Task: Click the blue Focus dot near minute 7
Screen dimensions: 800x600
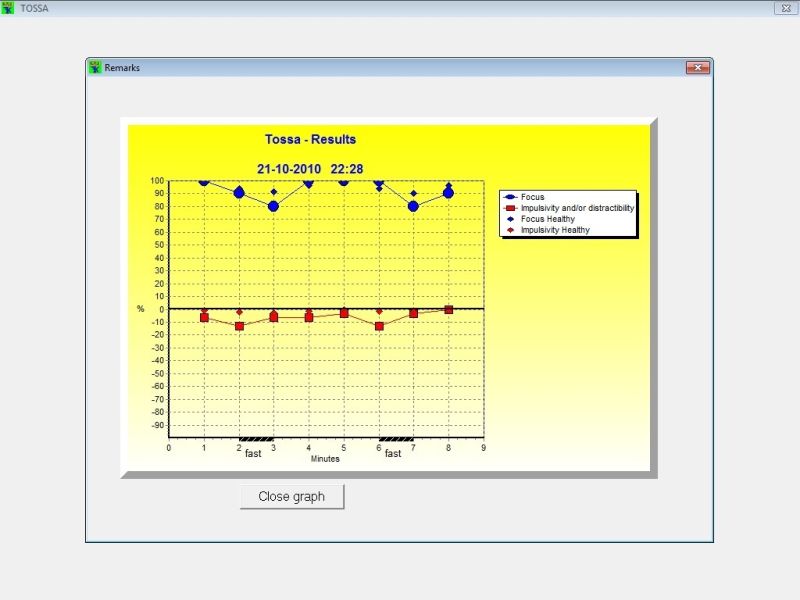Action: (412, 205)
